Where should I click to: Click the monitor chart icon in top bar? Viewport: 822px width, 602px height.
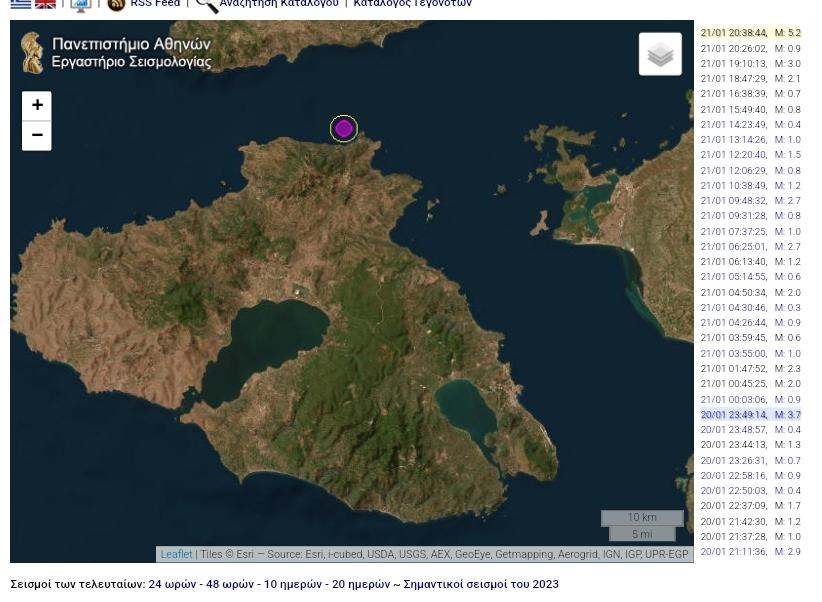click(81, 5)
